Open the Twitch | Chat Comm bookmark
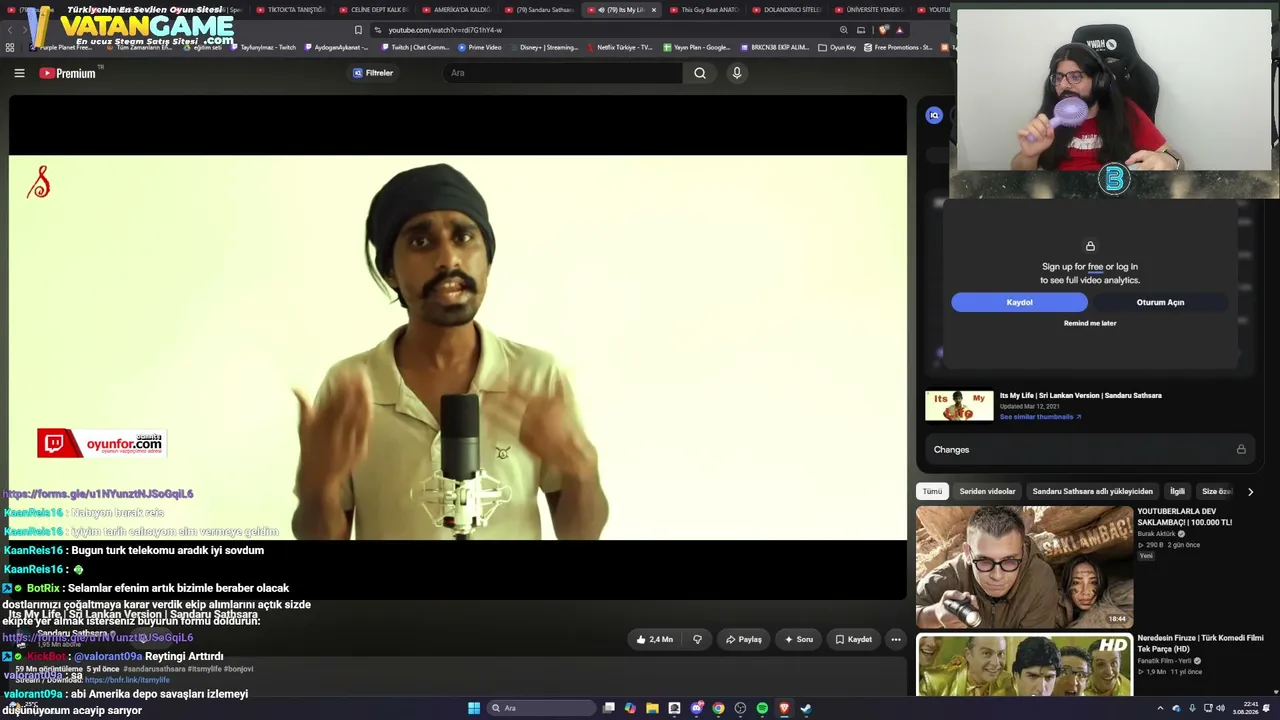Image resolution: width=1280 pixels, height=720 pixels. [415, 47]
